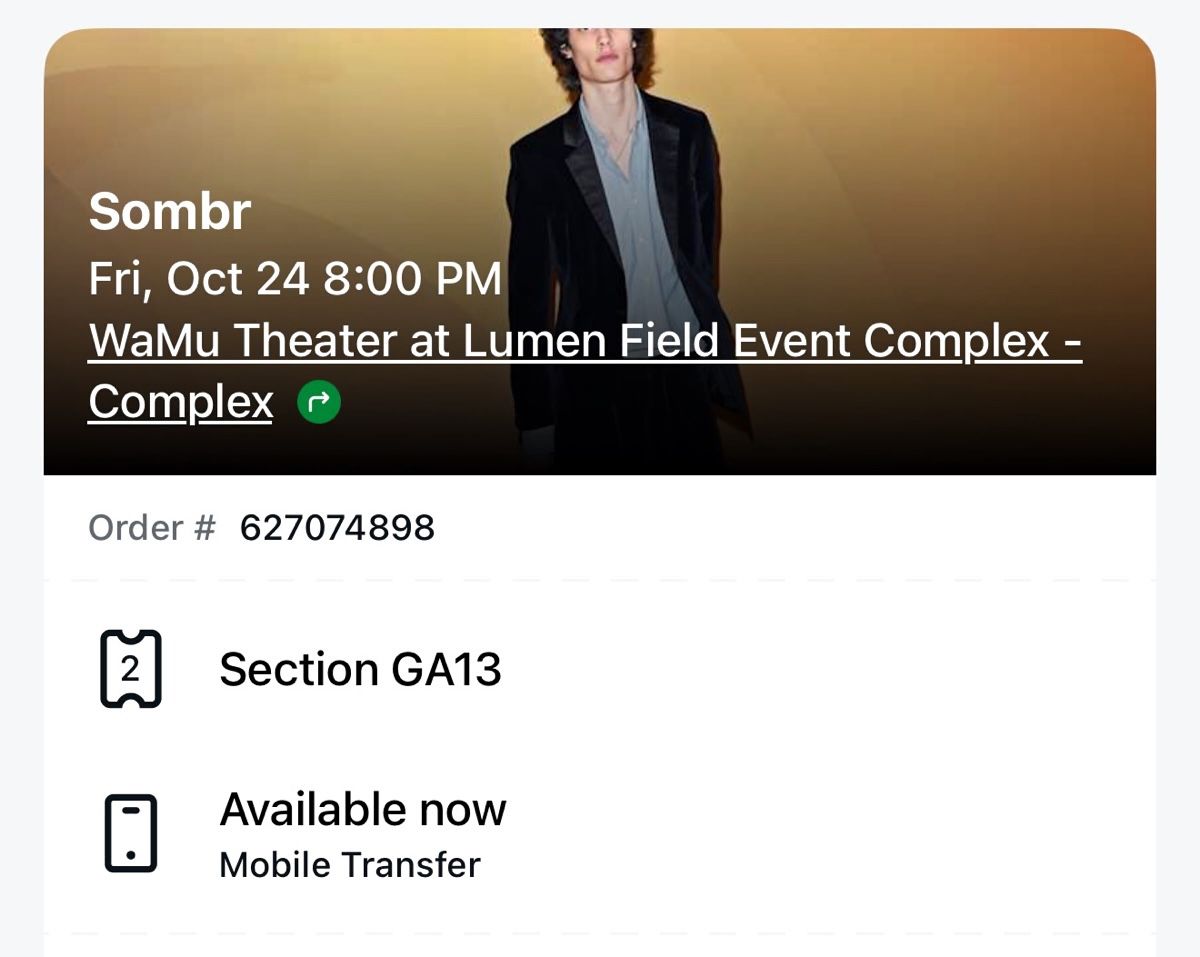Tap order number 627074898
The width and height of the screenshot is (1200, 957).
[335, 527]
